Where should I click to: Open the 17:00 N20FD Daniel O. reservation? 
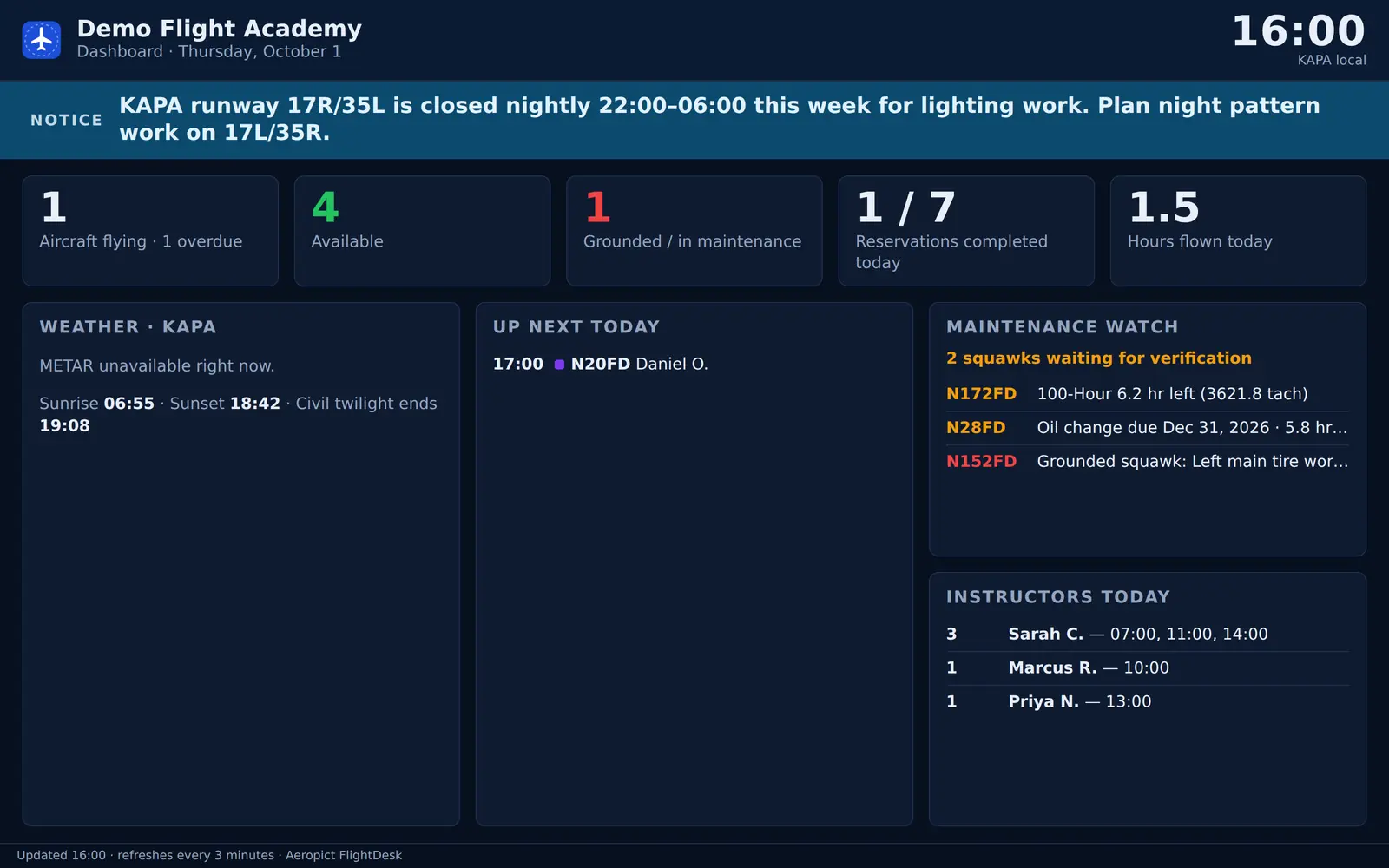click(601, 365)
